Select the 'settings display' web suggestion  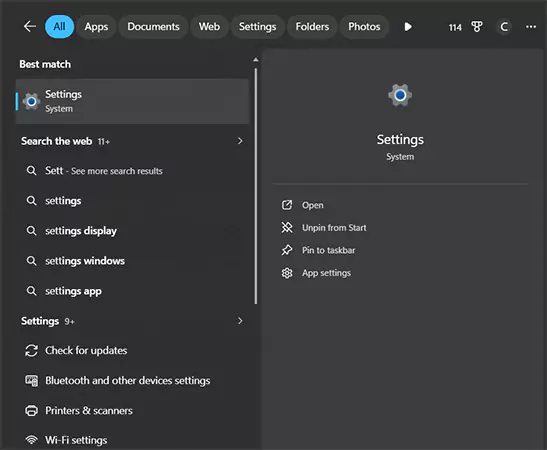(x=132, y=231)
